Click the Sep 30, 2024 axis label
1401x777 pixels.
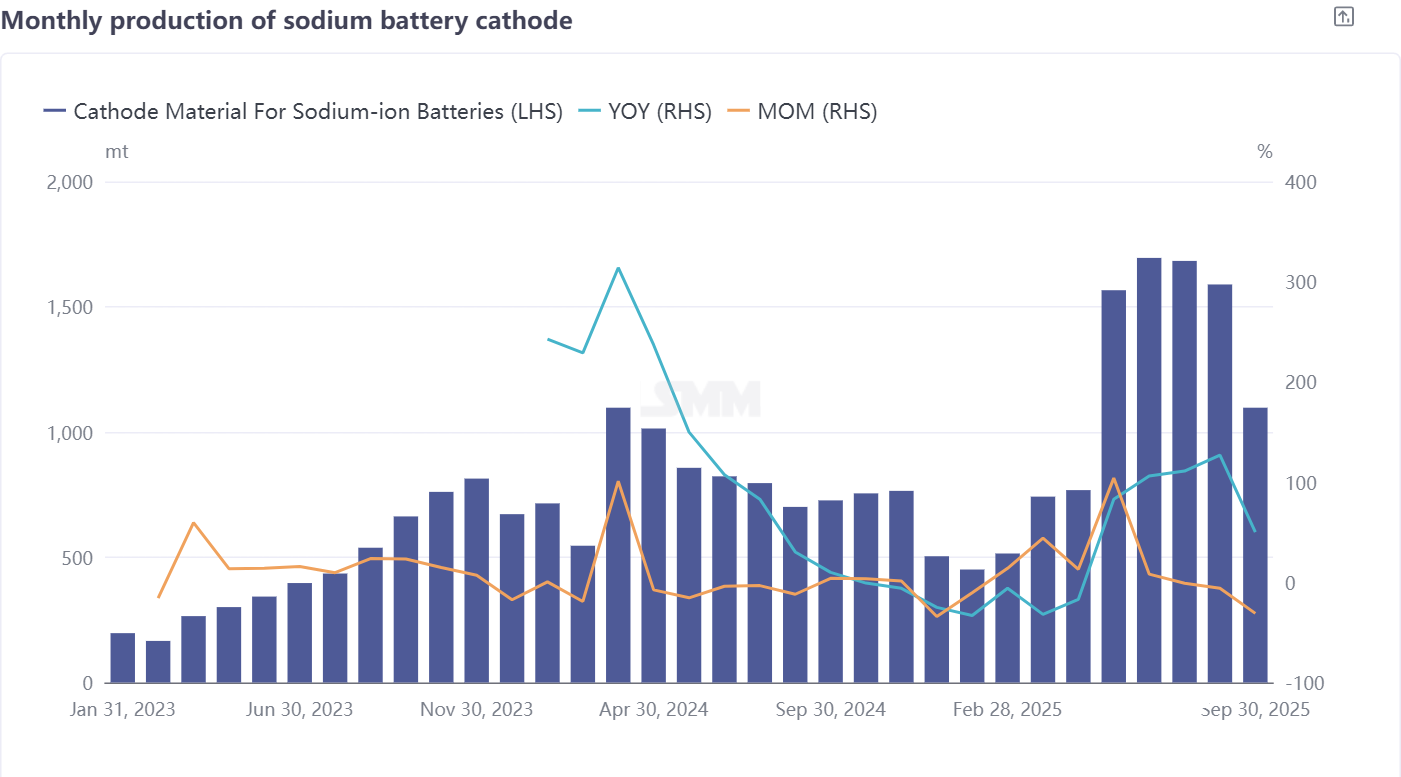tap(830, 710)
